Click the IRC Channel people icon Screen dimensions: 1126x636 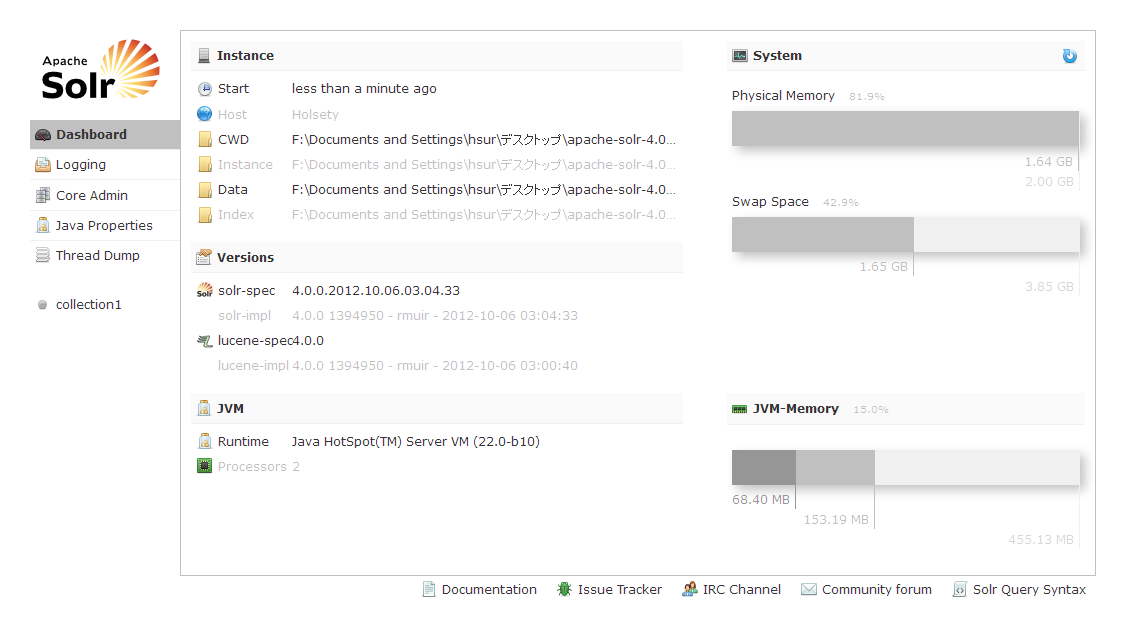690,590
